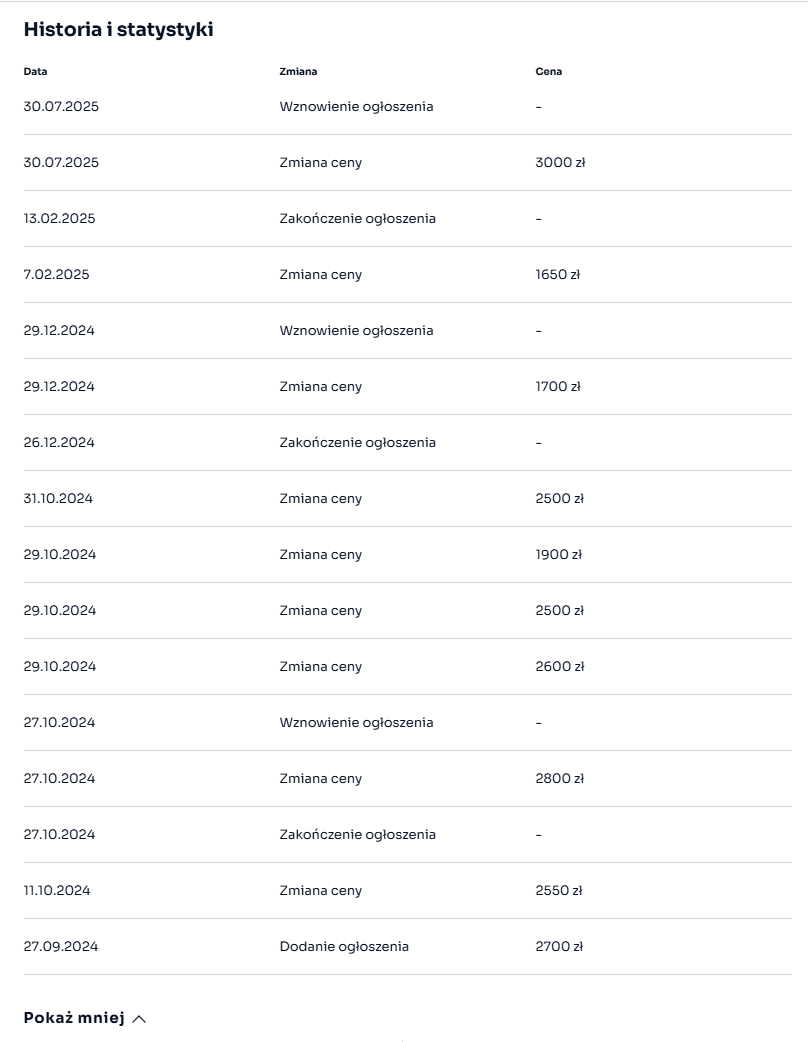Select the 1650 zł price entry
The height and width of the screenshot is (1042, 808).
557,274
